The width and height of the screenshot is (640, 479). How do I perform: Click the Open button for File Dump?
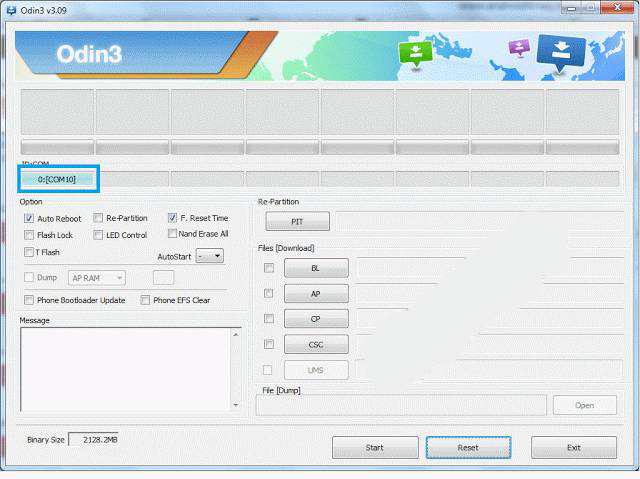point(584,405)
